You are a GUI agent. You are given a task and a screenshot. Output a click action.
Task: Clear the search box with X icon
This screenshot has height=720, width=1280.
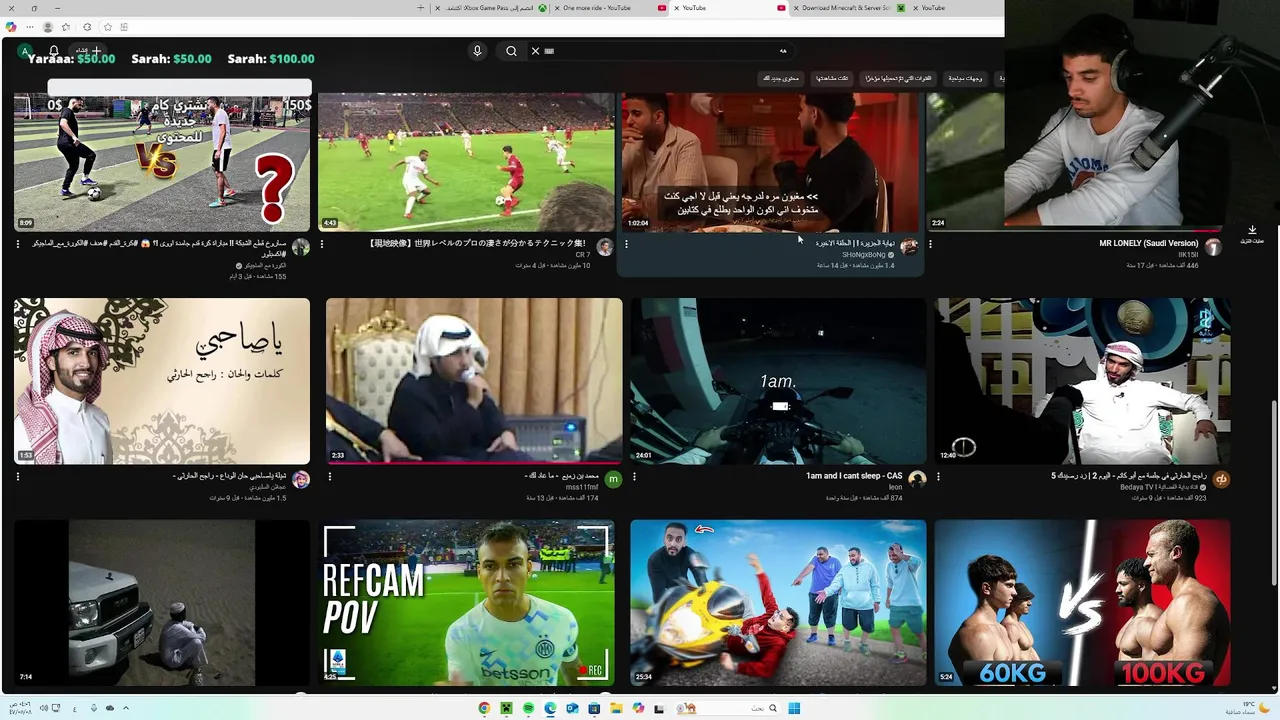coord(535,51)
